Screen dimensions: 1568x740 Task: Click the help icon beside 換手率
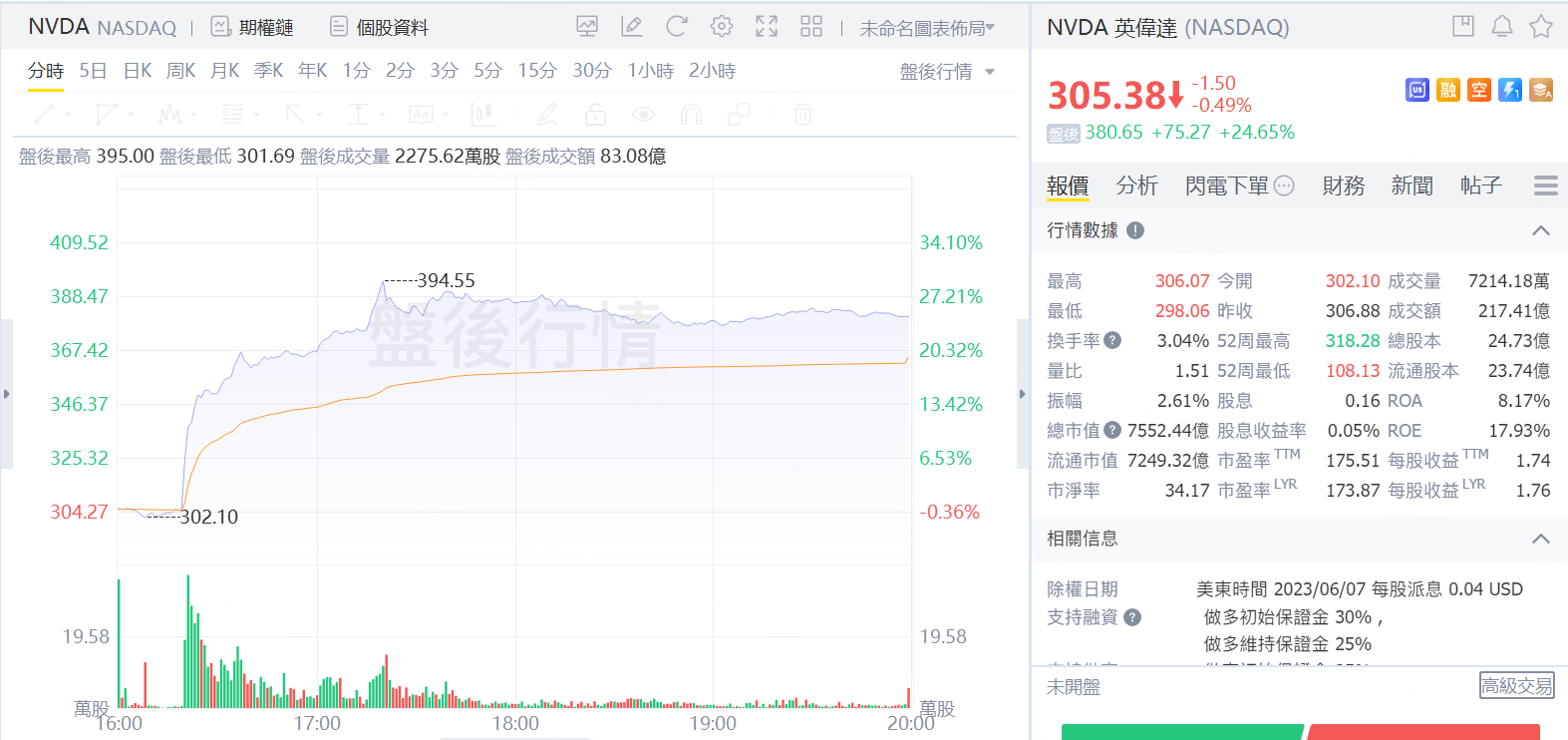(x=1112, y=340)
